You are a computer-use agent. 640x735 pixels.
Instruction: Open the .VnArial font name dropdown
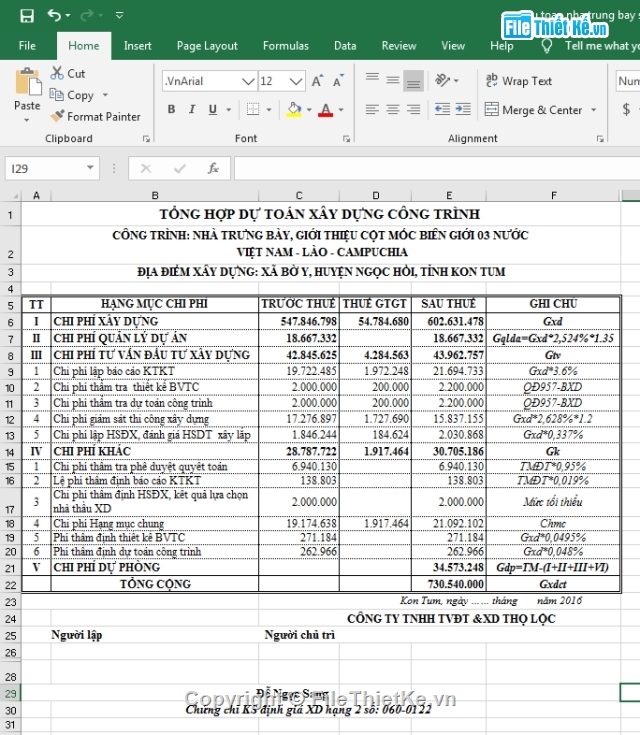point(248,81)
